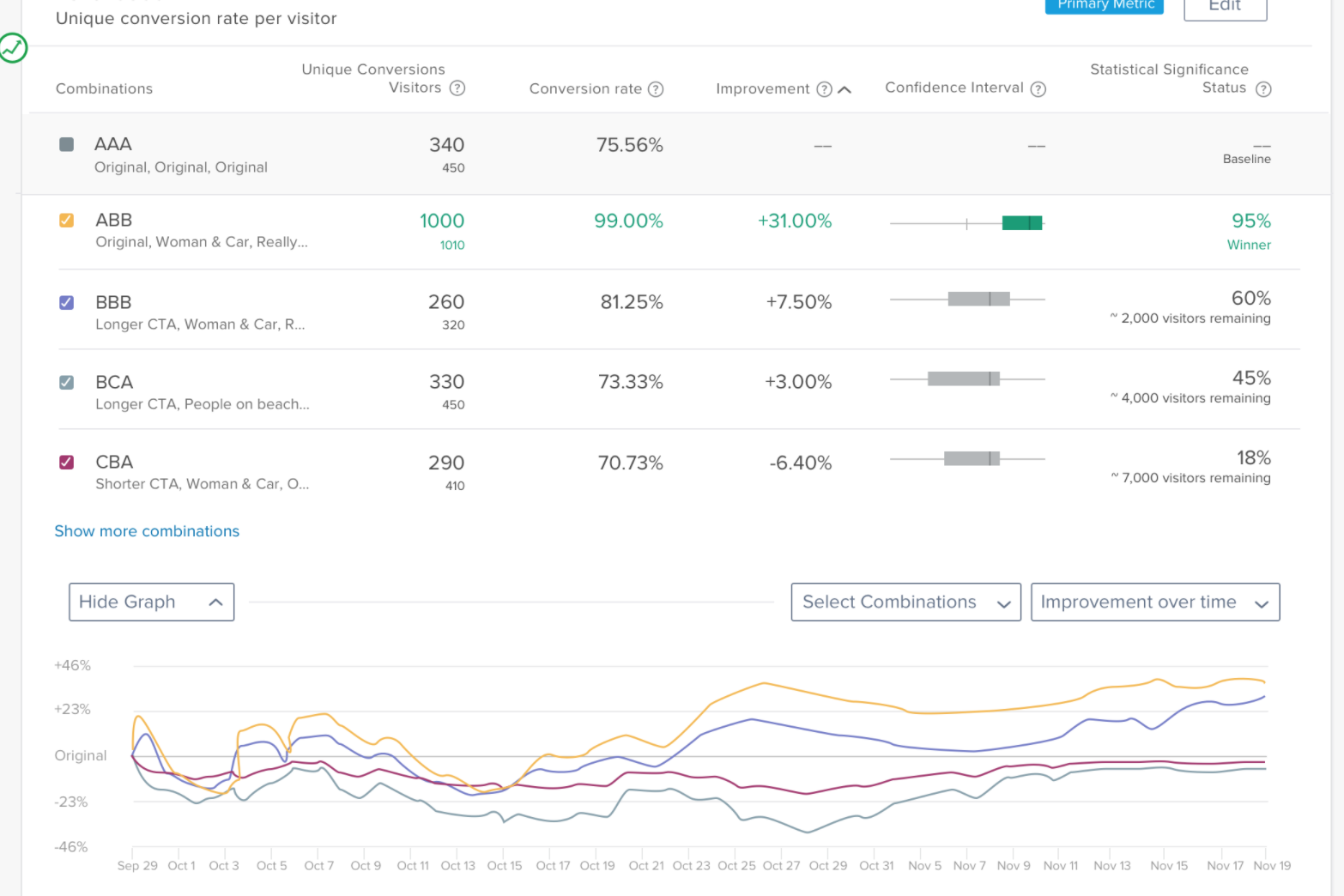Click Improvement column sort arrow

coord(845,89)
